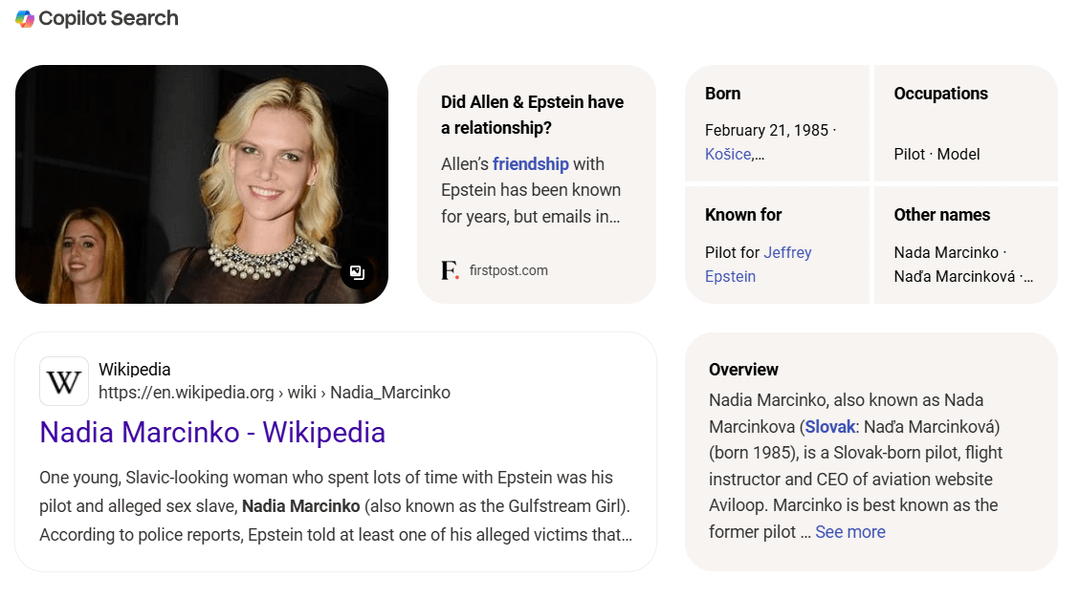Click the Košice birthplace link

pos(733,154)
